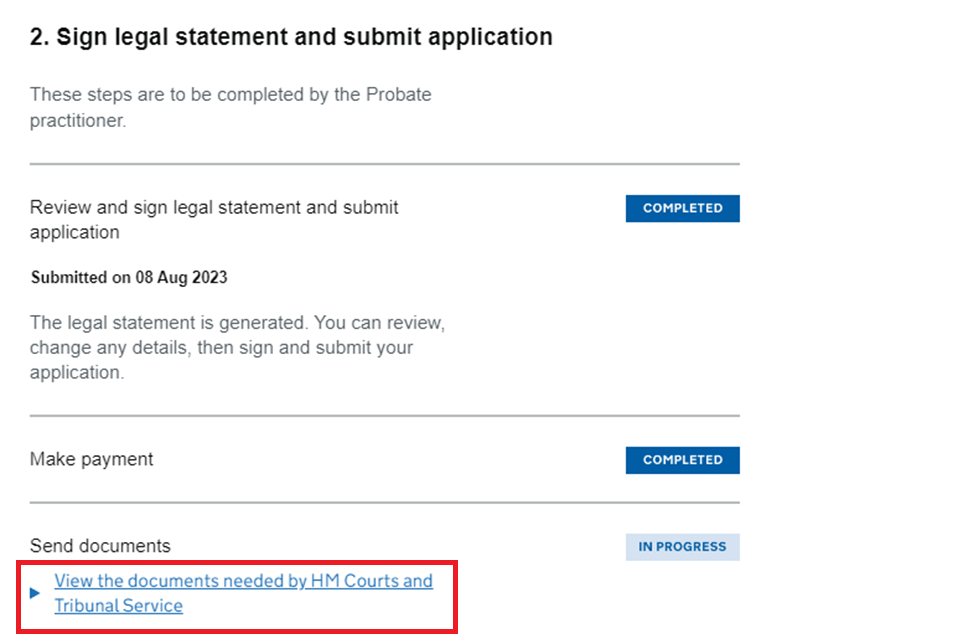Click the legal statement is generated description
The height and width of the screenshot is (640, 960).
(237, 324)
